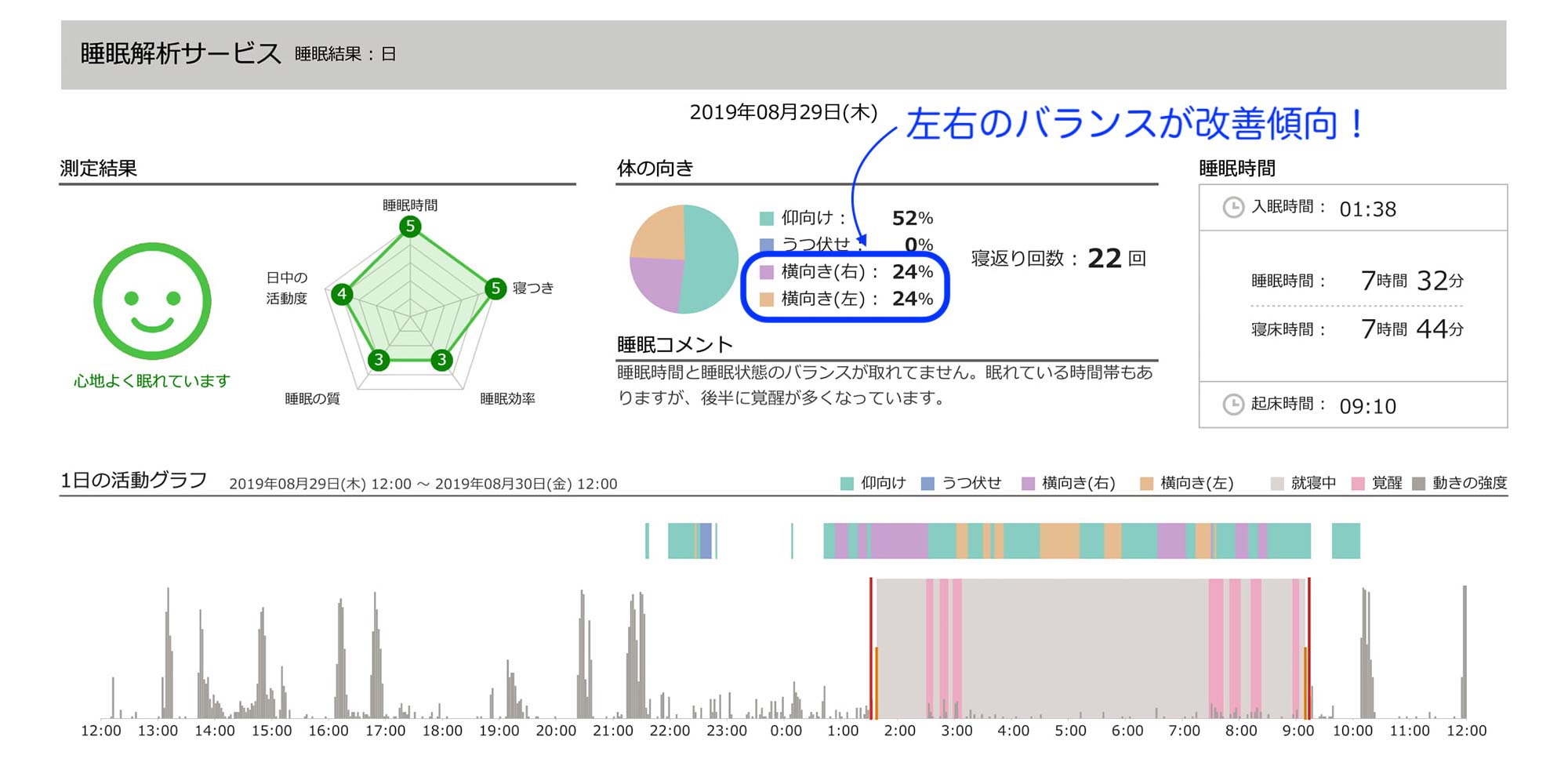
Task: Click the 横向き(左) swatch beside the 24% value
Action: point(767,299)
